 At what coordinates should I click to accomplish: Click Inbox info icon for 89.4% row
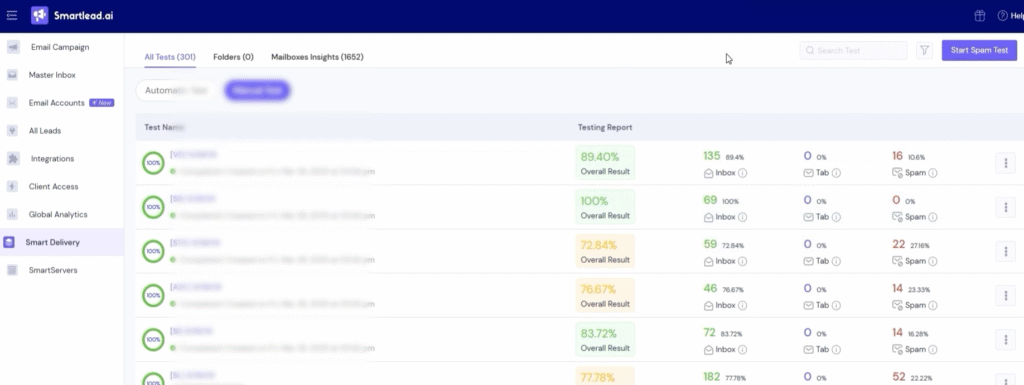(743, 173)
